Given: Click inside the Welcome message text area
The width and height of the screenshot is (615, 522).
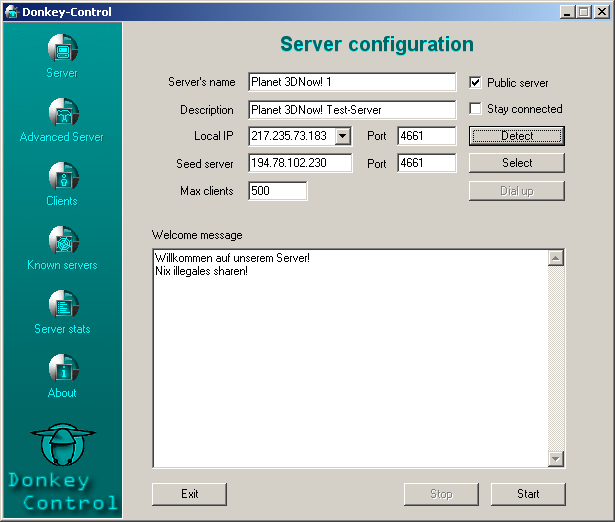Looking at the screenshot, I should pos(350,358).
